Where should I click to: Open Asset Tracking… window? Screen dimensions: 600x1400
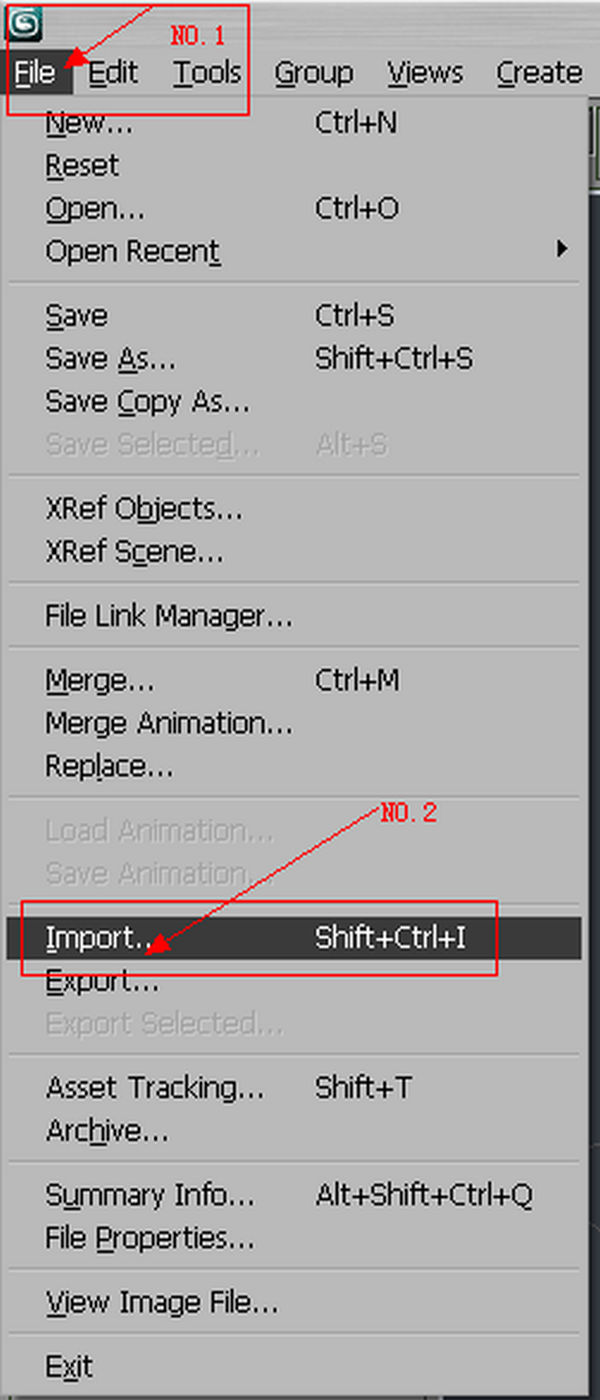click(x=294, y=1088)
